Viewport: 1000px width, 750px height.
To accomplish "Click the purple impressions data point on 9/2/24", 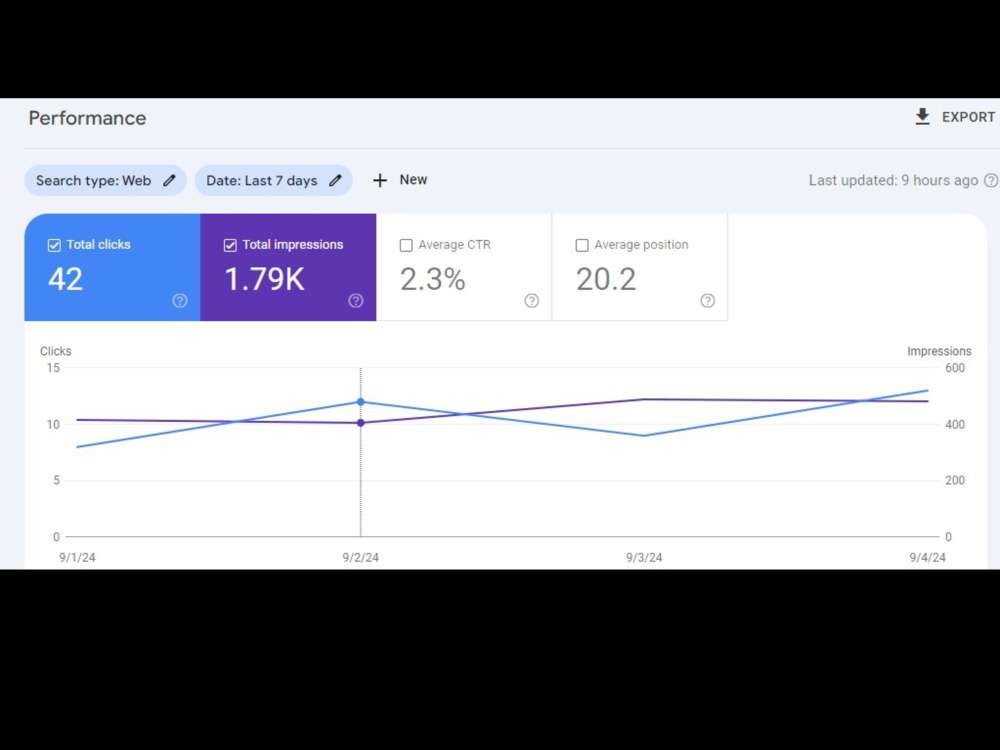I will 361,423.
